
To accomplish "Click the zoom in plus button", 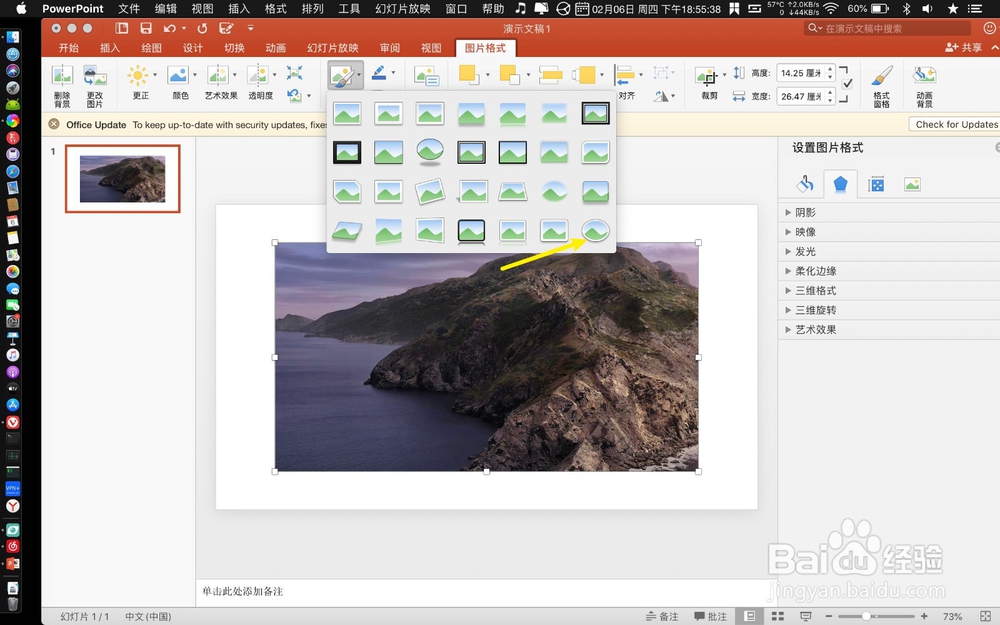I will pos(924,616).
